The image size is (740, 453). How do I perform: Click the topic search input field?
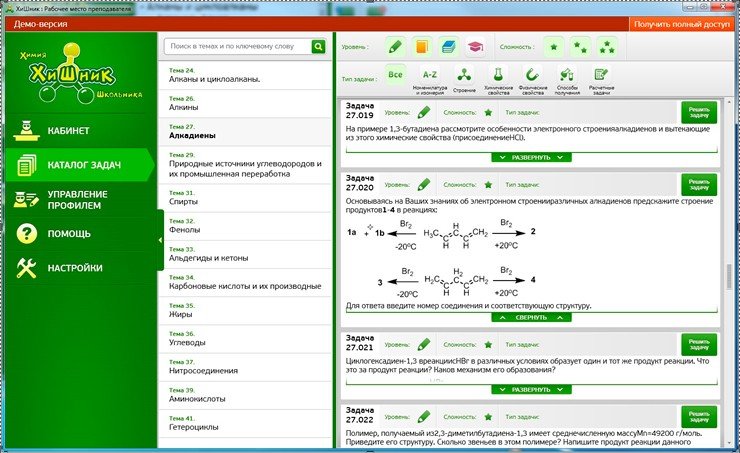pyautogui.click(x=238, y=46)
